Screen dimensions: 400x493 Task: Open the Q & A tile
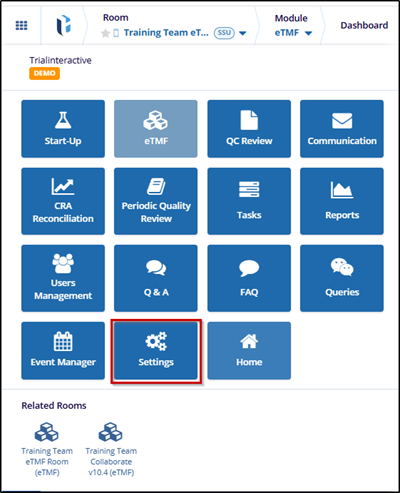[x=156, y=278]
